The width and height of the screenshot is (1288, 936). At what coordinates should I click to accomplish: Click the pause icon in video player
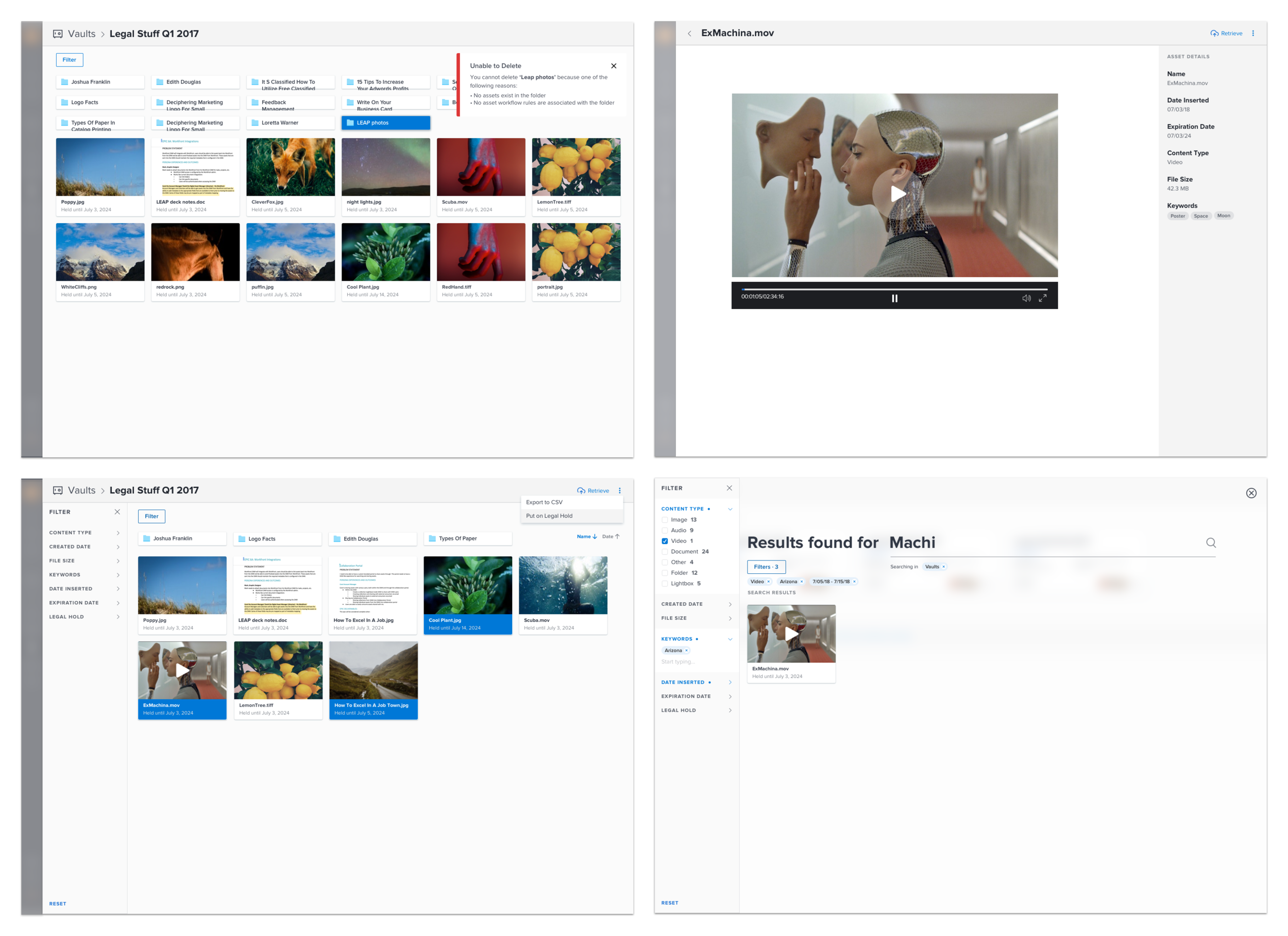[x=894, y=298]
